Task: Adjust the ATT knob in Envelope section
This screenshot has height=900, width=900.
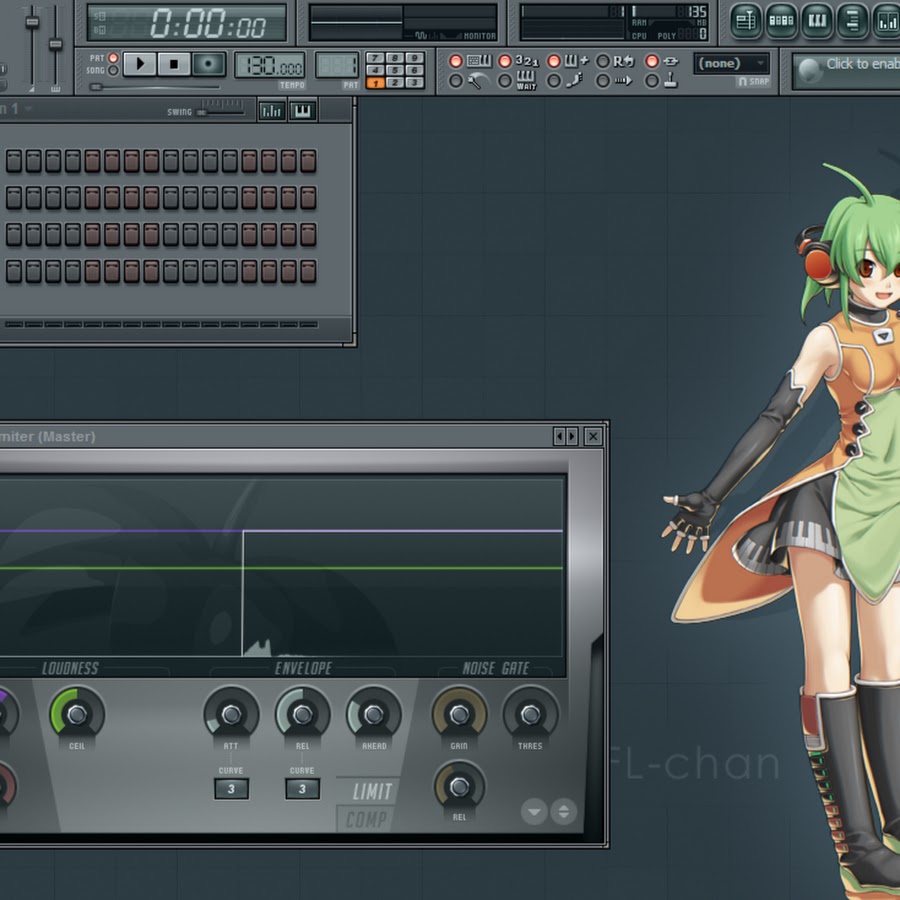Action: (231, 715)
